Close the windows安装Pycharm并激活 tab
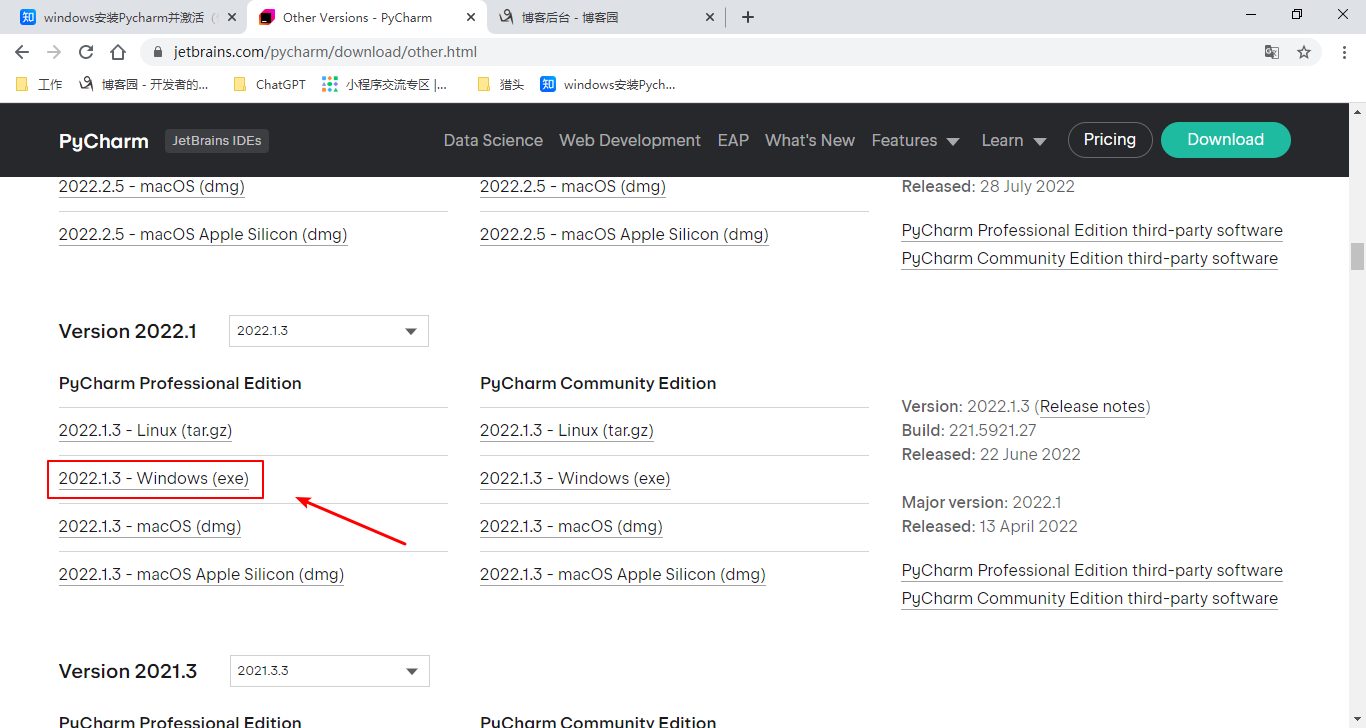This screenshot has width=1366, height=728. click(x=231, y=17)
